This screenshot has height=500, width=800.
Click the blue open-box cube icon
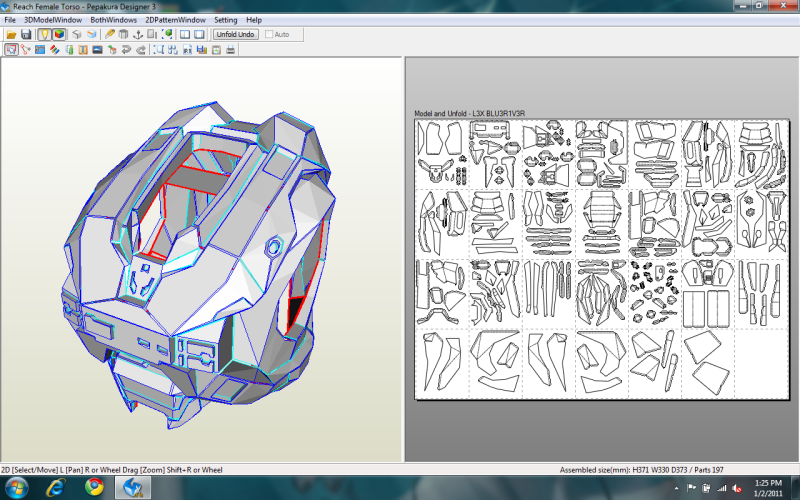91,35
